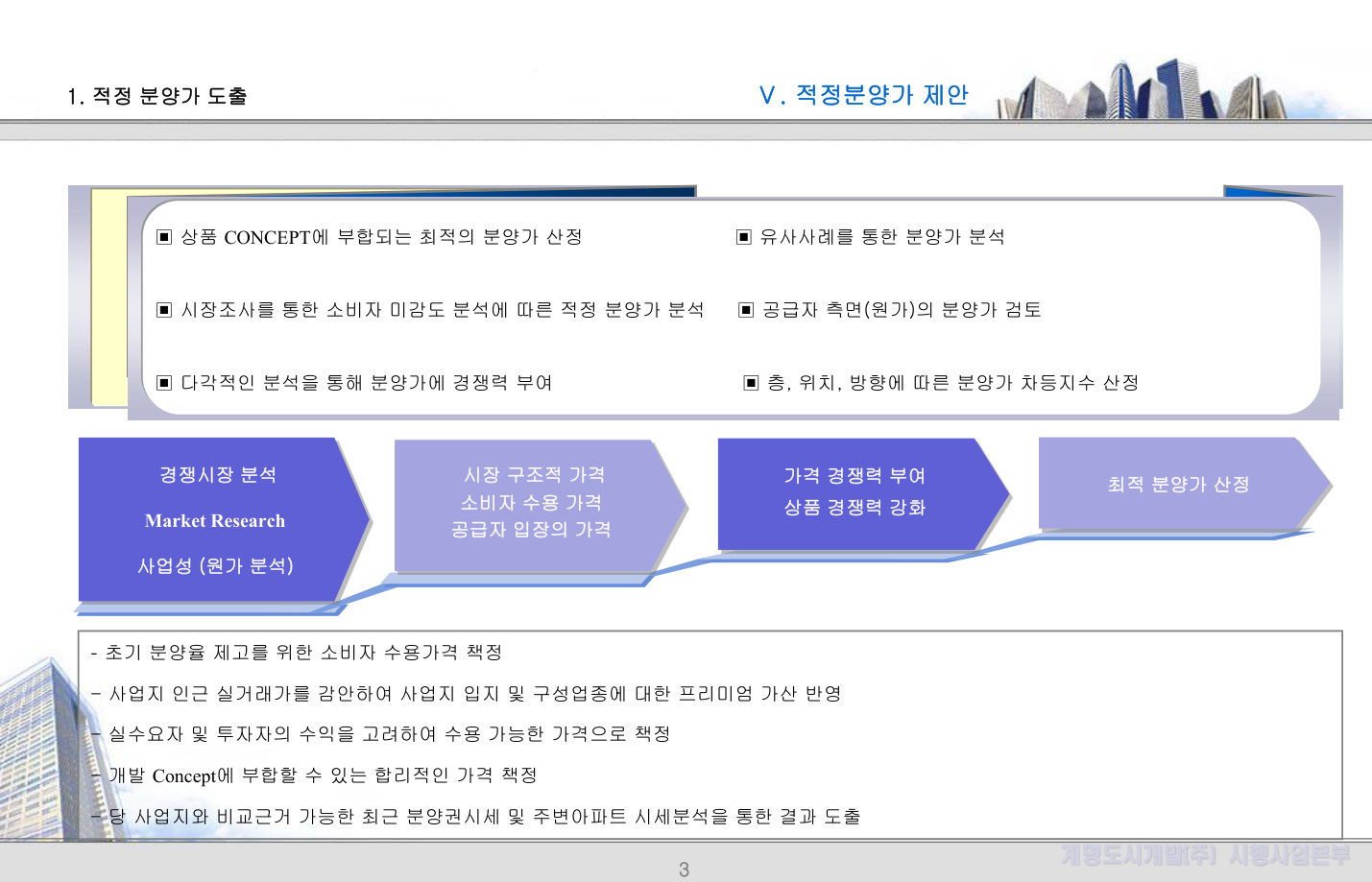Select the title 'V. 적정분양가 제안'

[x=863, y=95]
